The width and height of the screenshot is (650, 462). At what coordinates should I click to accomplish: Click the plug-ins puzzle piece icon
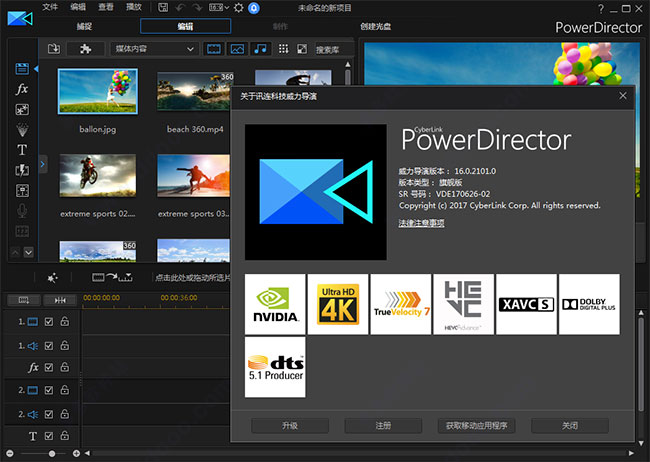point(85,48)
